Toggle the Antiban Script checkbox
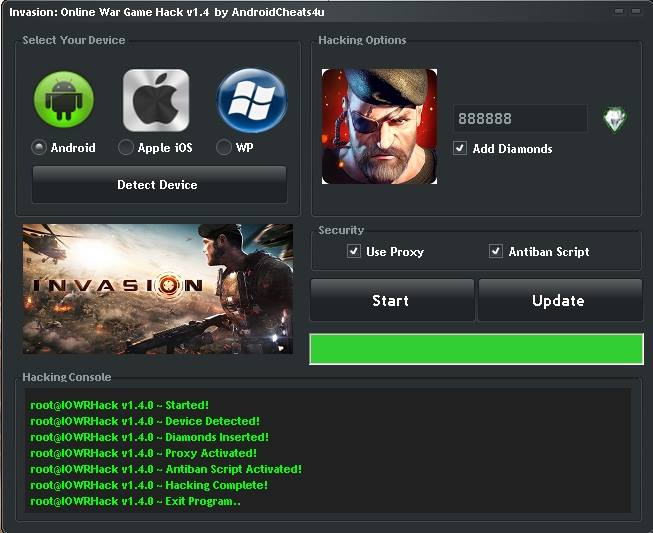The height and width of the screenshot is (533, 653). coord(496,251)
